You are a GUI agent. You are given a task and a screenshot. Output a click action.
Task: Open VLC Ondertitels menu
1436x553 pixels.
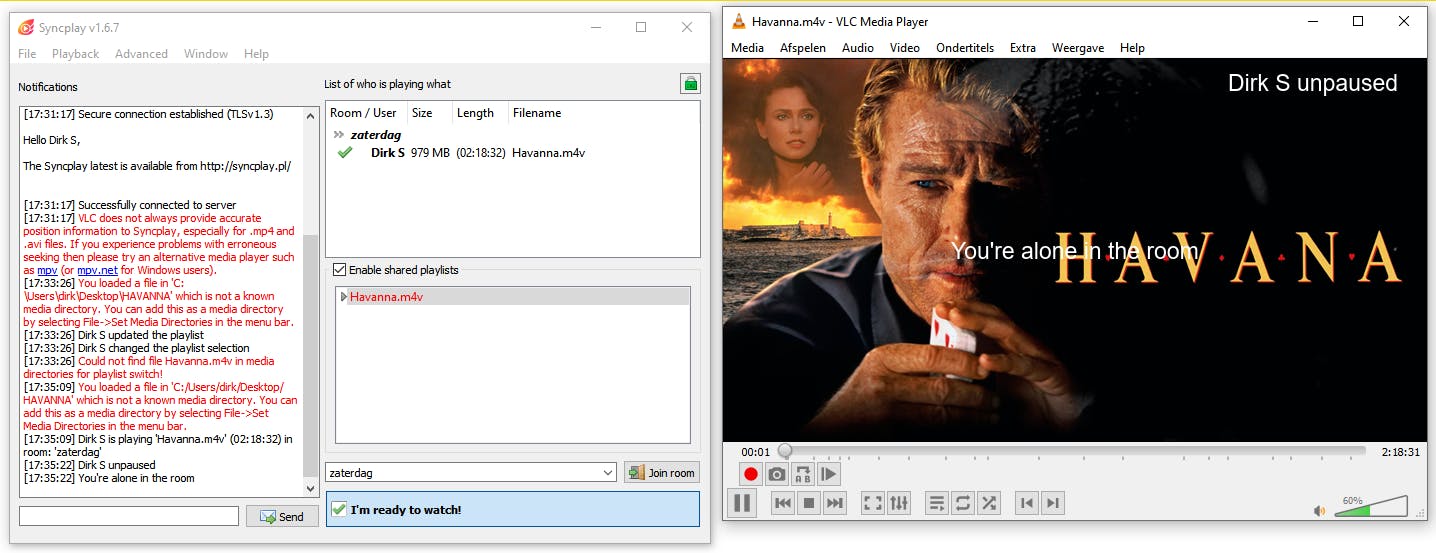pyautogui.click(x=966, y=48)
